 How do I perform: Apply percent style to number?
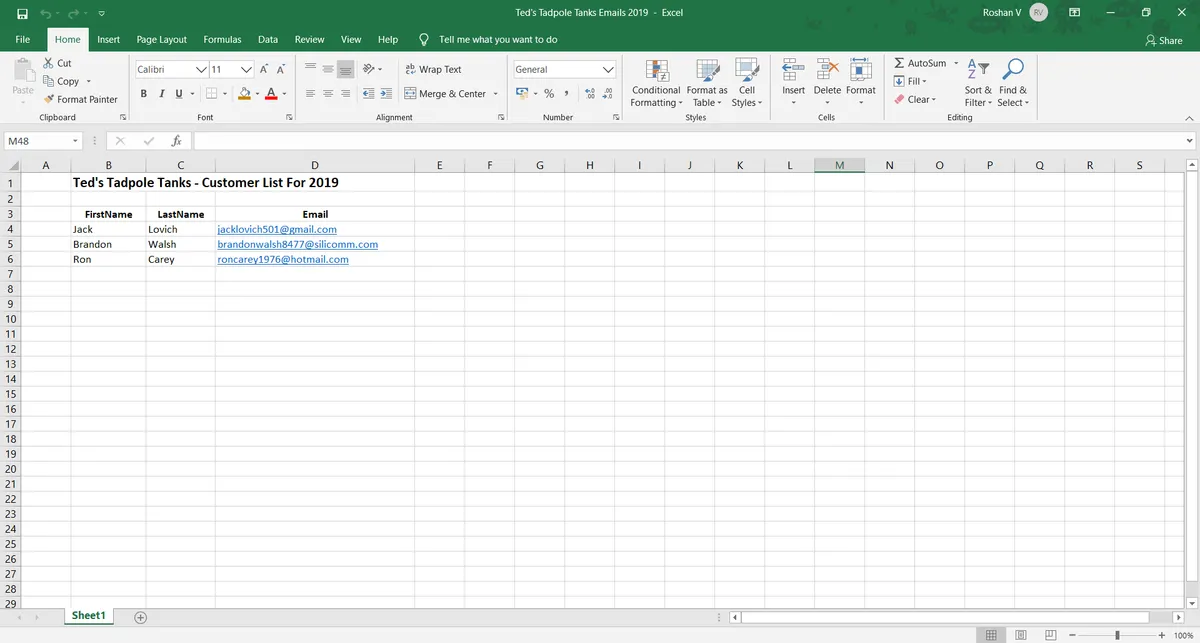point(549,93)
